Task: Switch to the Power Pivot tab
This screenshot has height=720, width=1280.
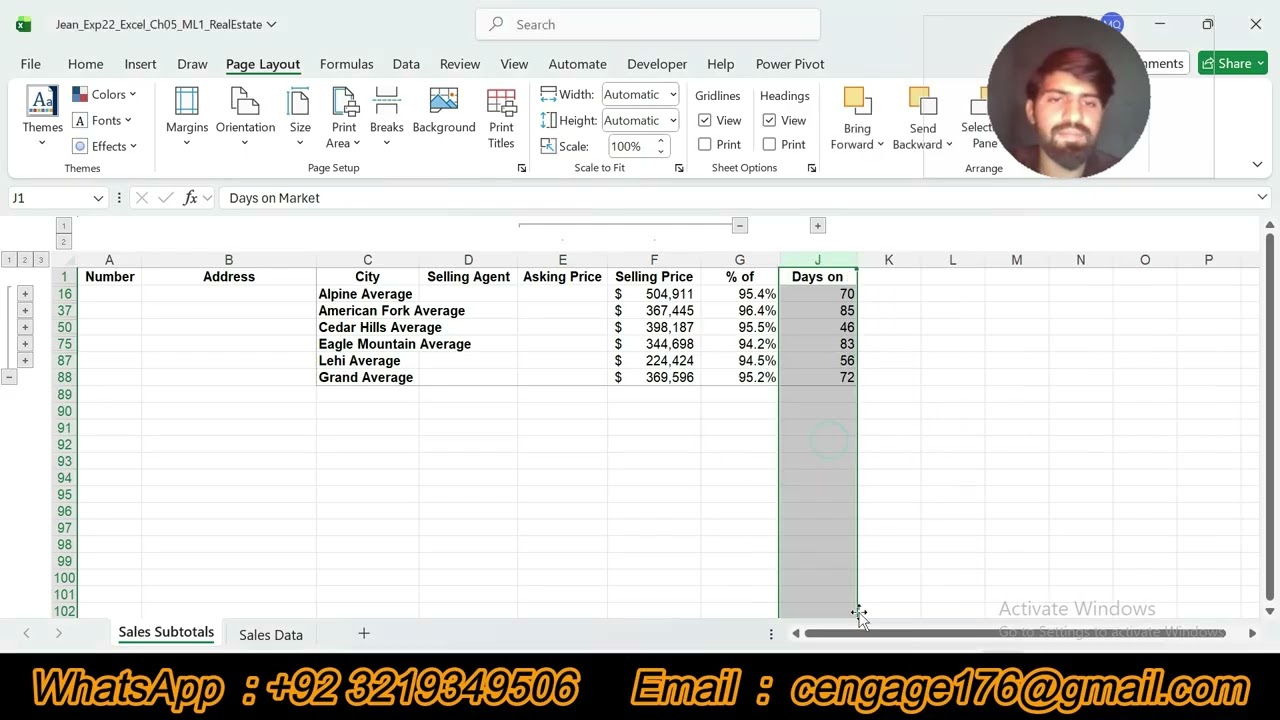Action: click(x=790, y=64)
